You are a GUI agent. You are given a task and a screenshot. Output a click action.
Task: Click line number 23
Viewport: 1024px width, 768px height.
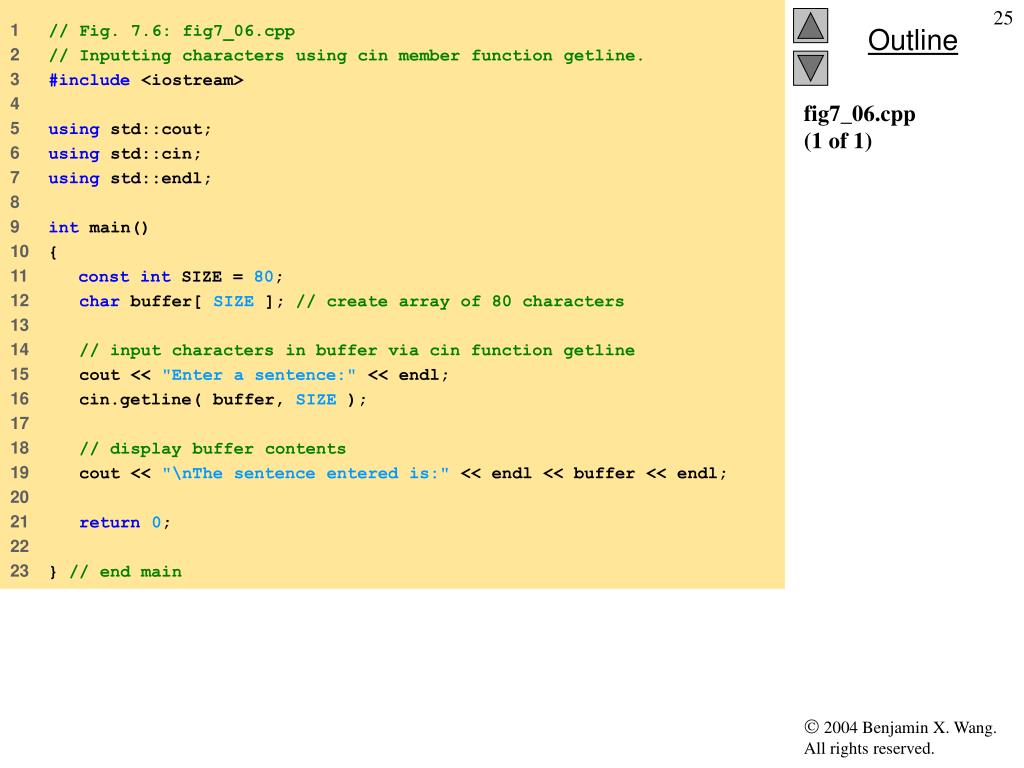tap(20, 571)
